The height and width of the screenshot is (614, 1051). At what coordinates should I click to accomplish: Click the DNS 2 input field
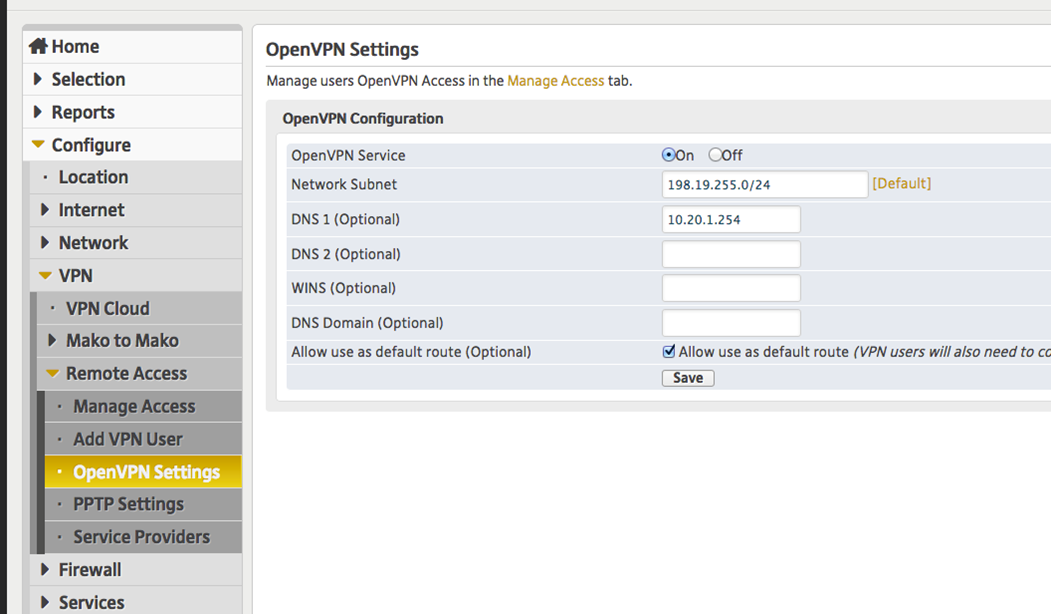click(731, 254)
